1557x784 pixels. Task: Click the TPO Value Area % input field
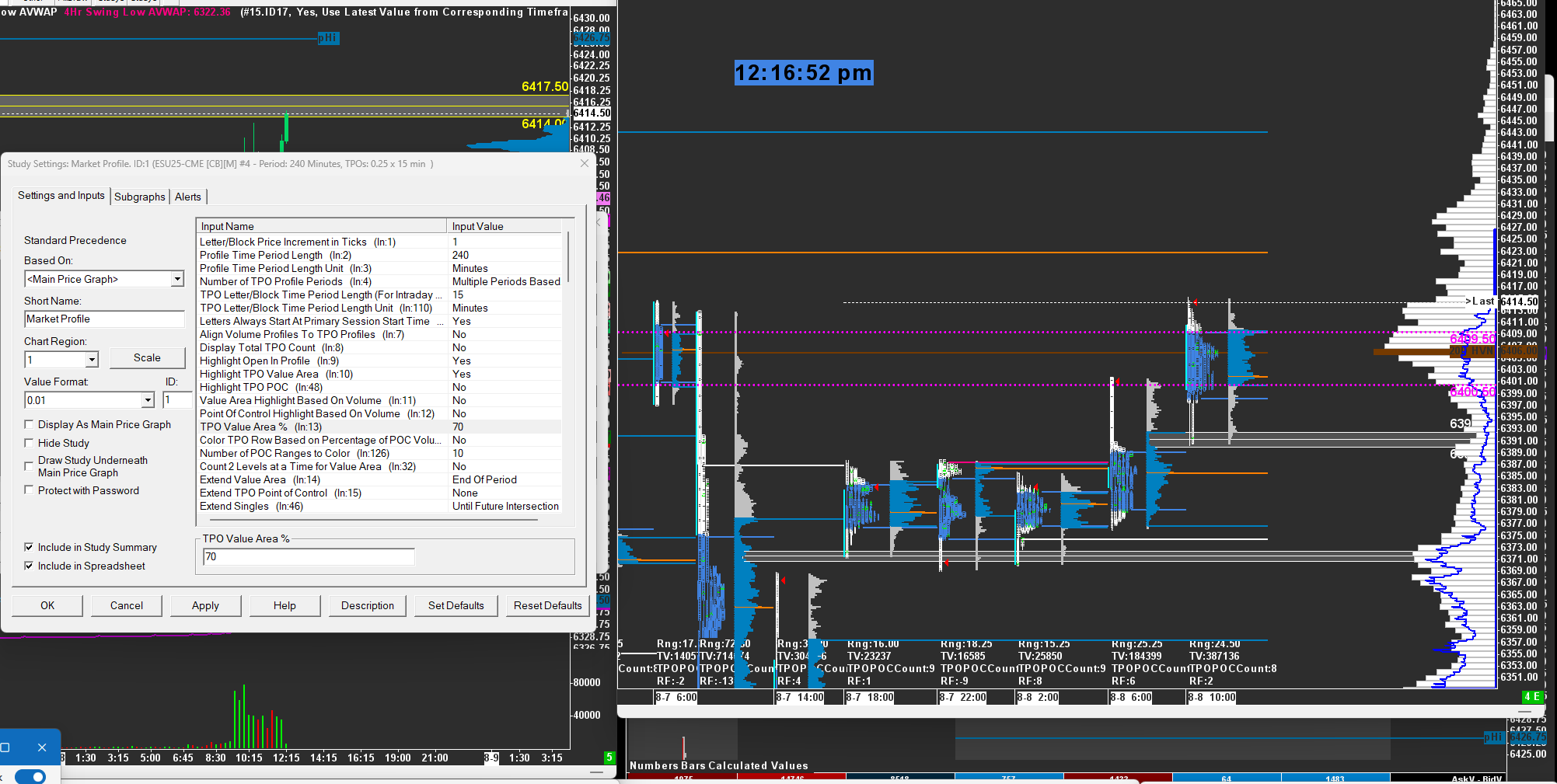[x=309, y=557]
